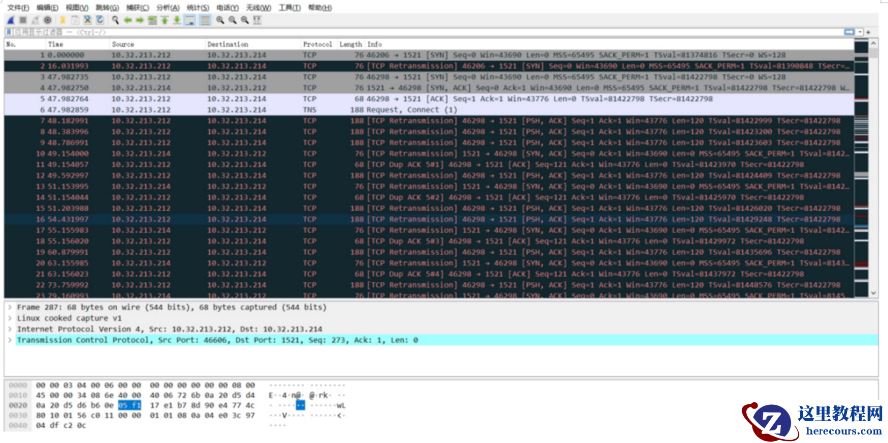Image resolution: width=888 pixels, height=443 pixels.
Task: Click the display filter input field
Action: tap(400, 32)
